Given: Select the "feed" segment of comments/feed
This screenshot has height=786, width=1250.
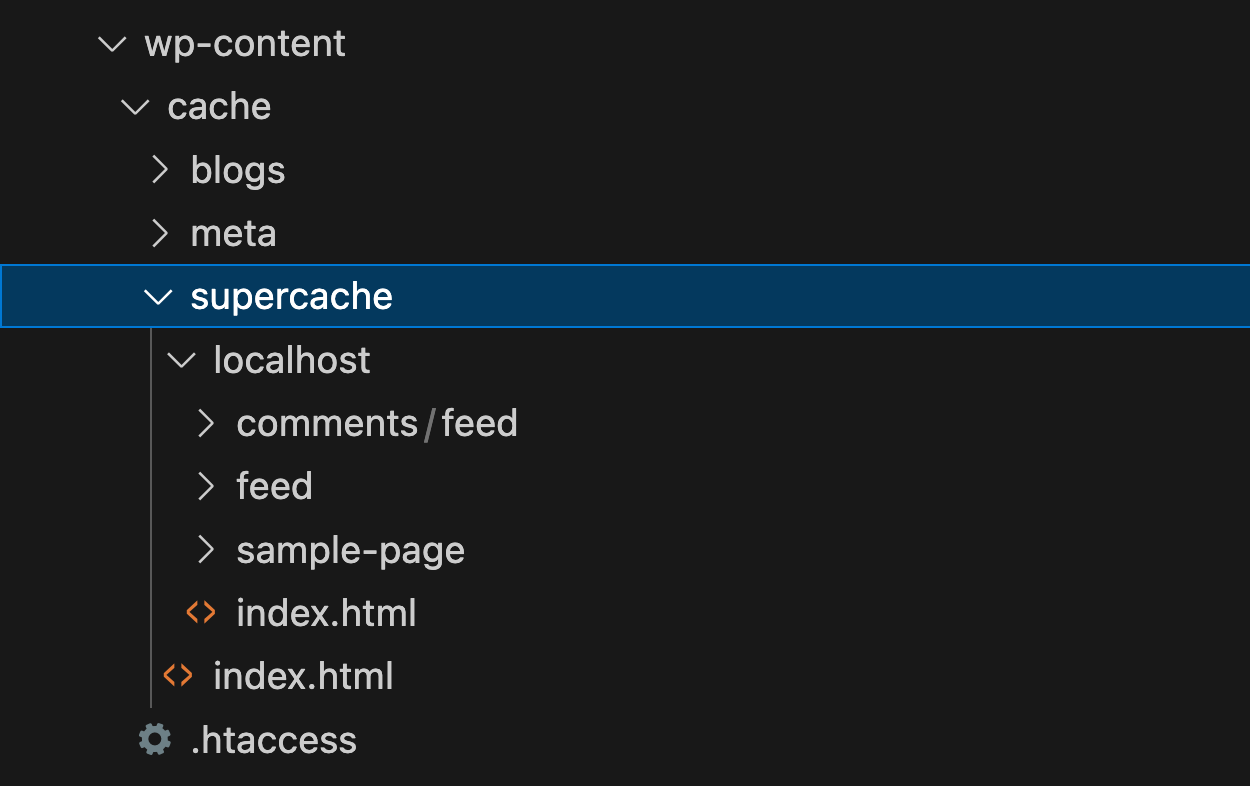Looking at the screenshot, I should tap(479, 423).
